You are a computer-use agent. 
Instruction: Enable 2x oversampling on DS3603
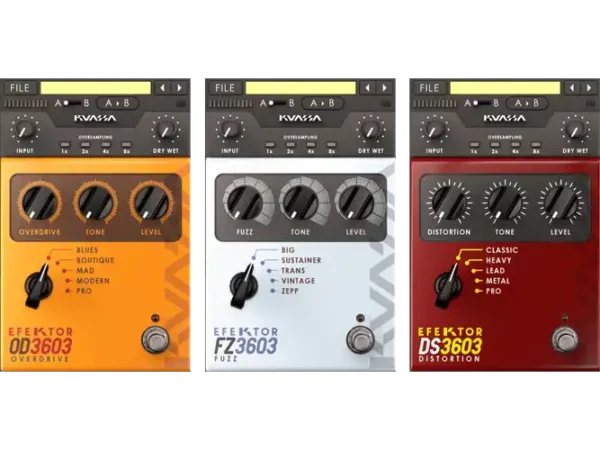(495, 145)
